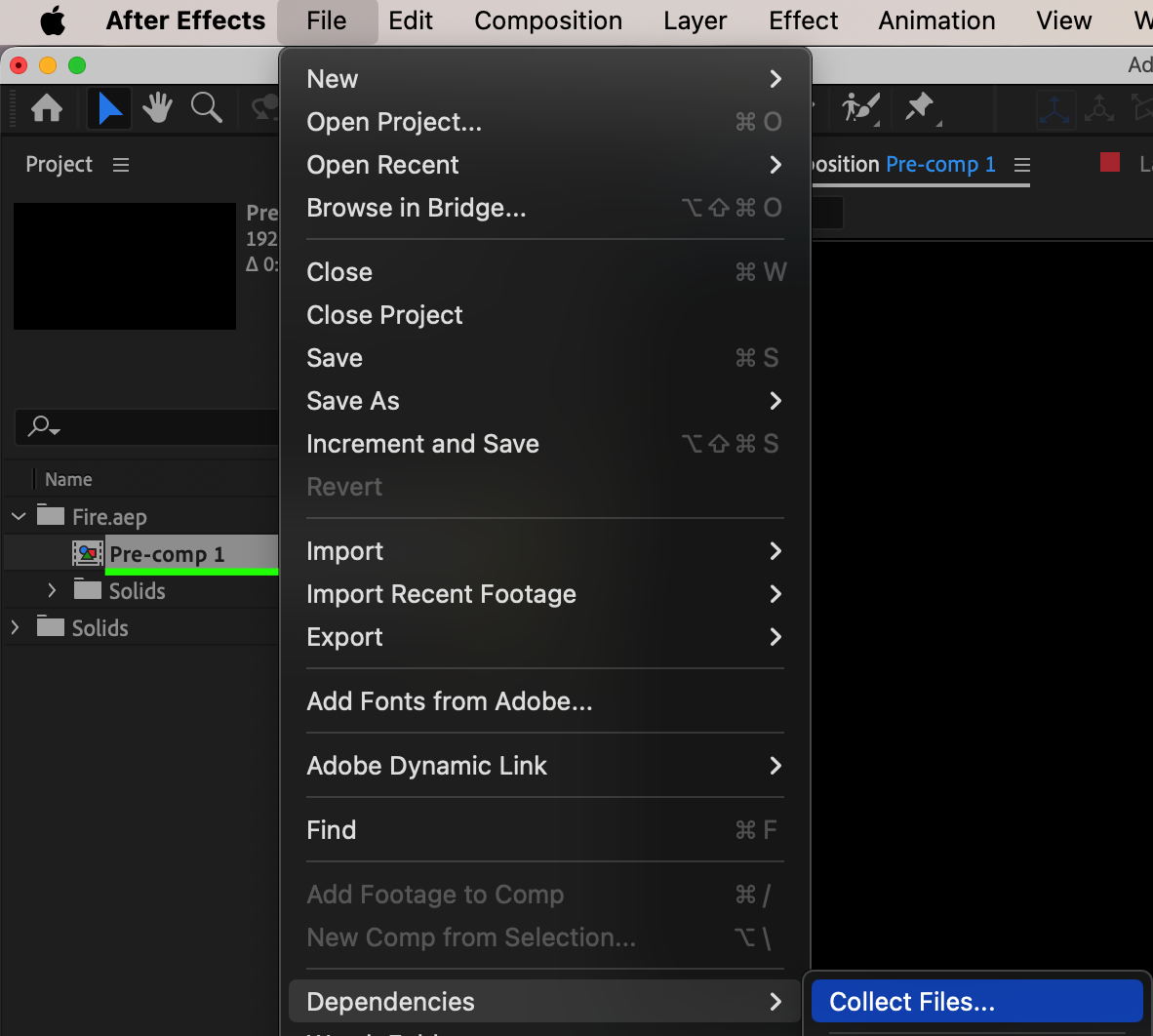
Task: Click the Home icon in the toolbar
Action: click(x=46, y=109)
